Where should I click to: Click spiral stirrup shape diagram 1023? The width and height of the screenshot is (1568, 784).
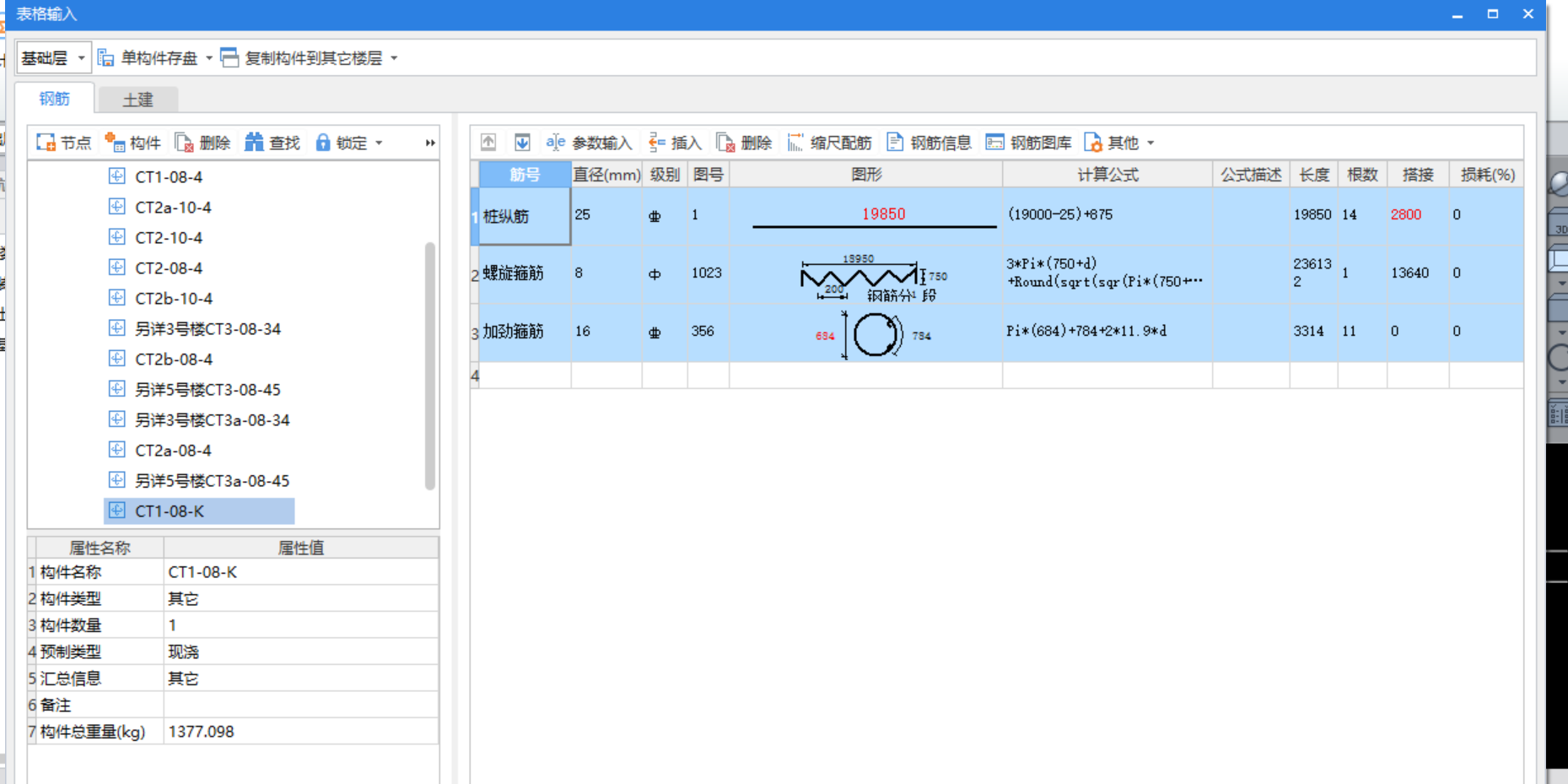click(873, 277)
